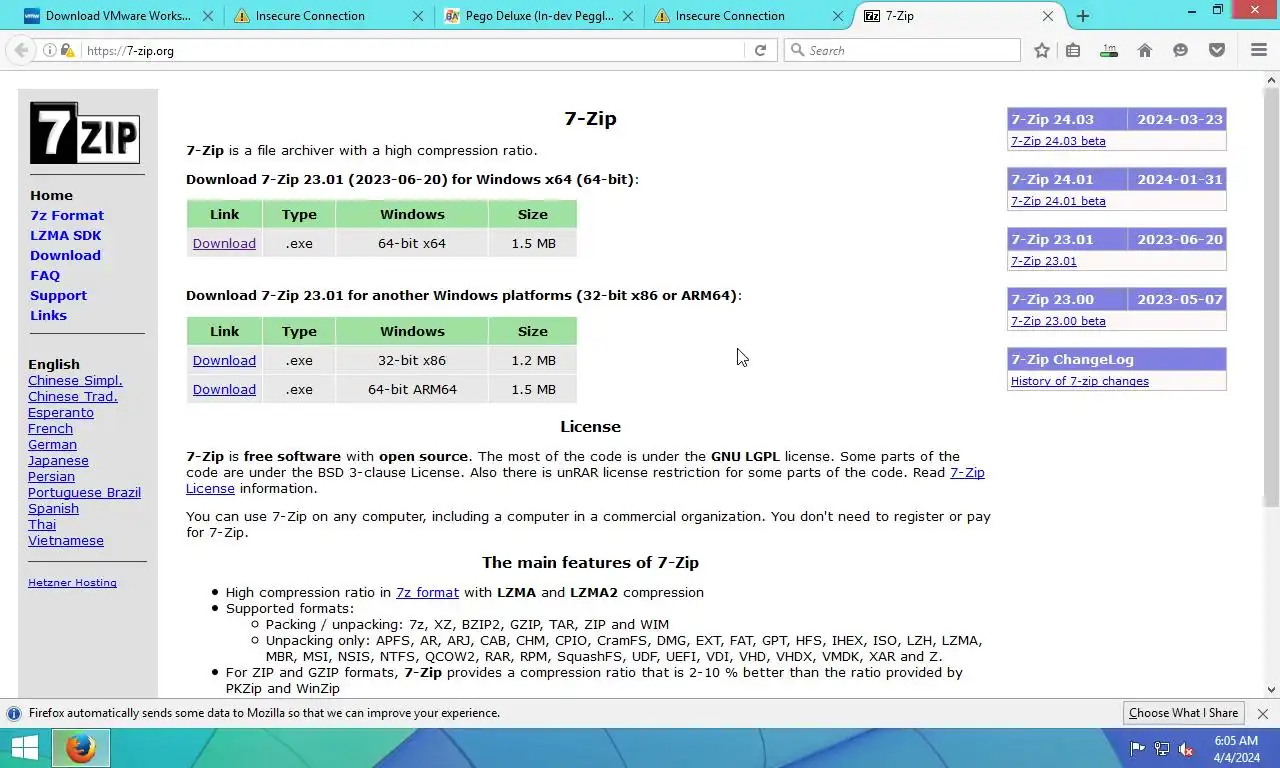Click the network icon in system tray
Image resolution: width=1280 pixels, height=768 pixels.
click(x=1162, y=748)
